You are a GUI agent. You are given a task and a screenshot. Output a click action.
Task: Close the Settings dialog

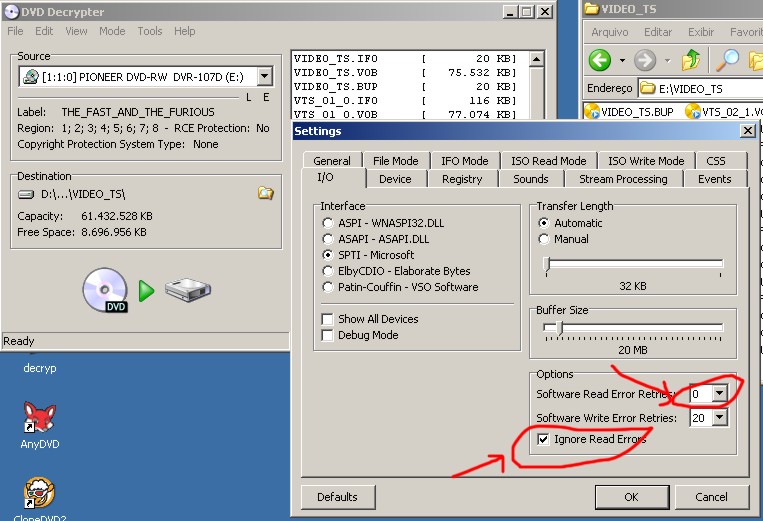[747, 130]
